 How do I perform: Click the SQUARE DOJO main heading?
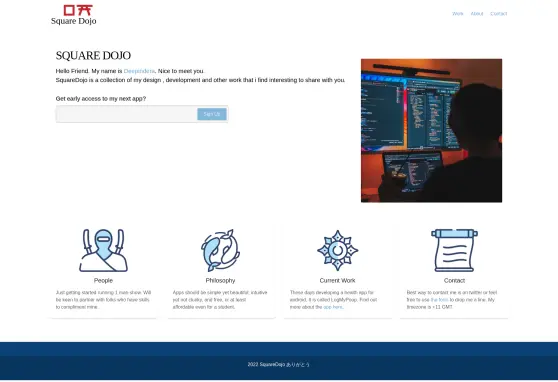(x=93, y=56)
